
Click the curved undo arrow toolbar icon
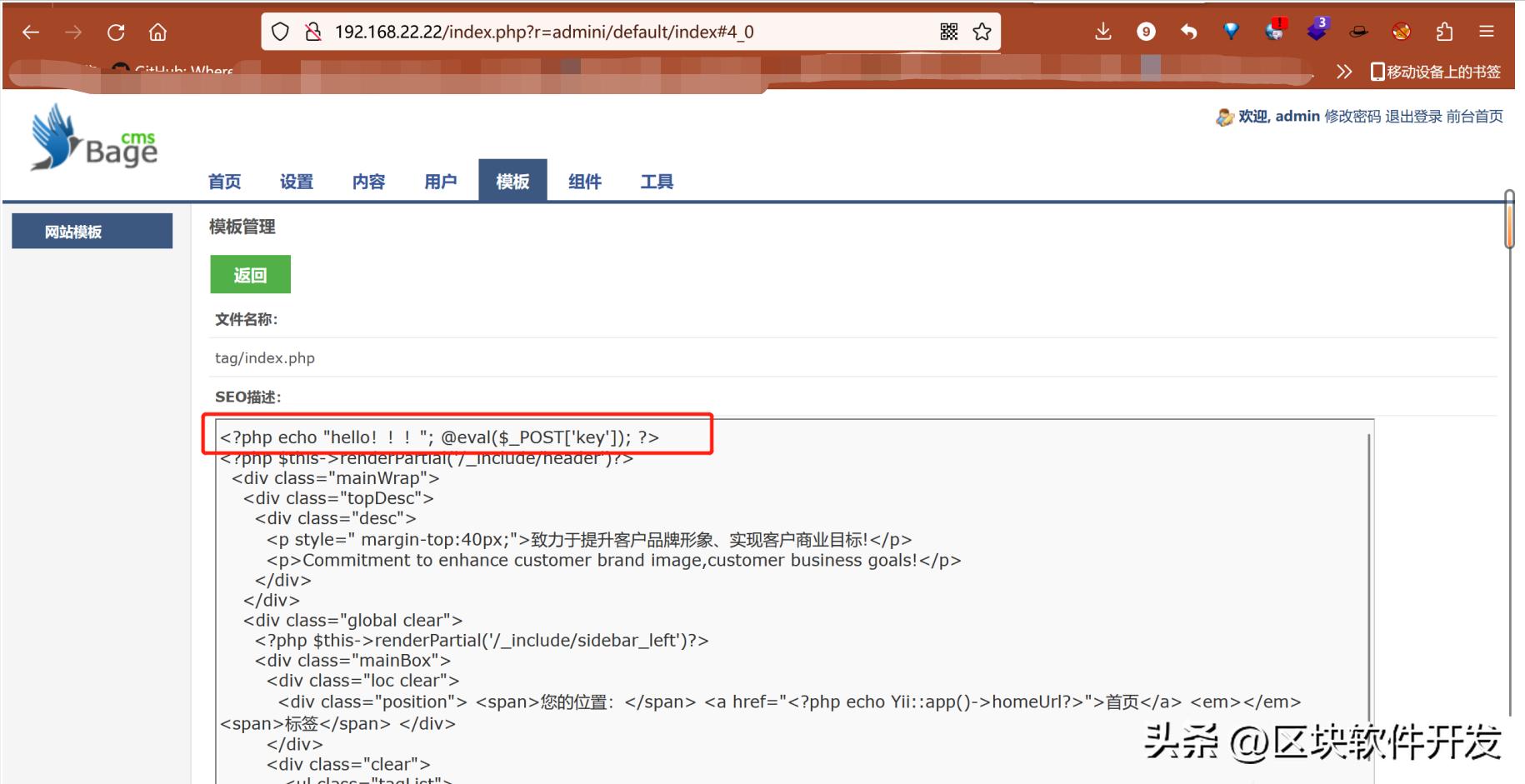(x=1188, y=32)
